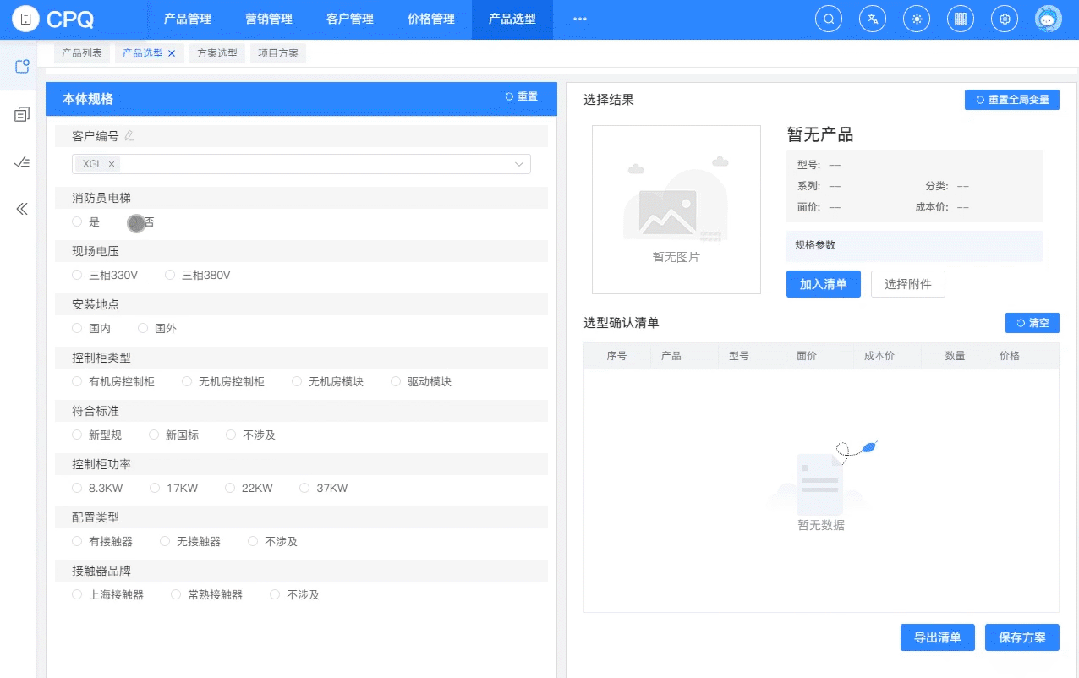The height and width of the screenshot is (678, 1079).
Task: Open the user avatar menu
Action: click(x=1048, y=19)
